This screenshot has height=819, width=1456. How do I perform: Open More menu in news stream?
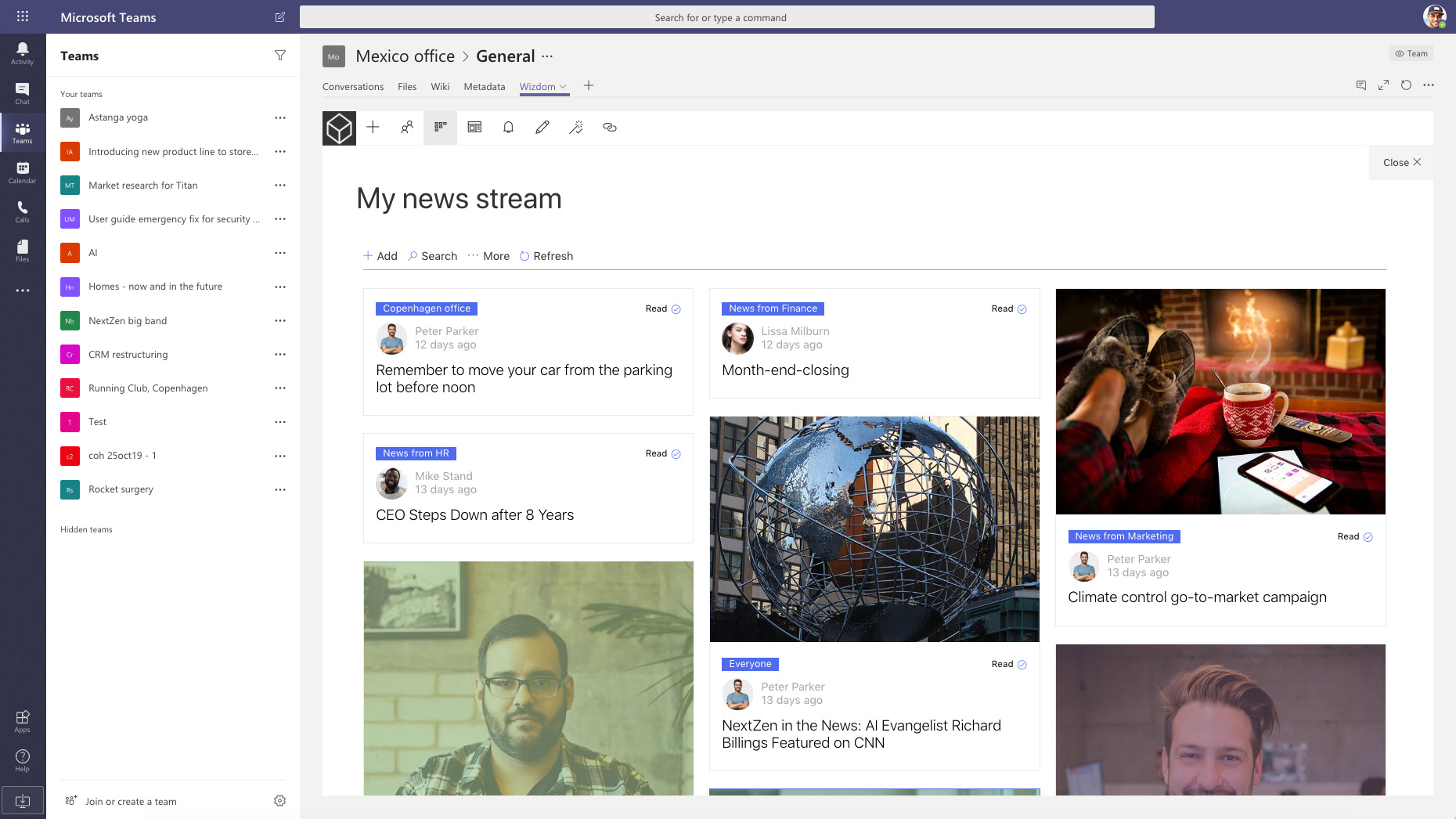click(488, 256)
